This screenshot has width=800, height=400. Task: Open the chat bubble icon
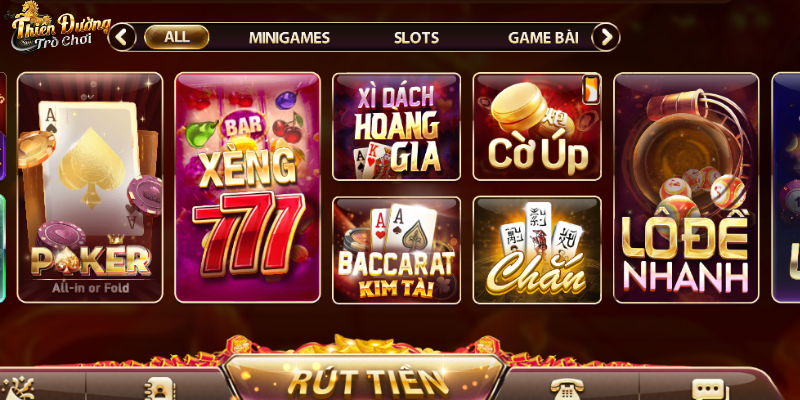click(x=708, y=390)
